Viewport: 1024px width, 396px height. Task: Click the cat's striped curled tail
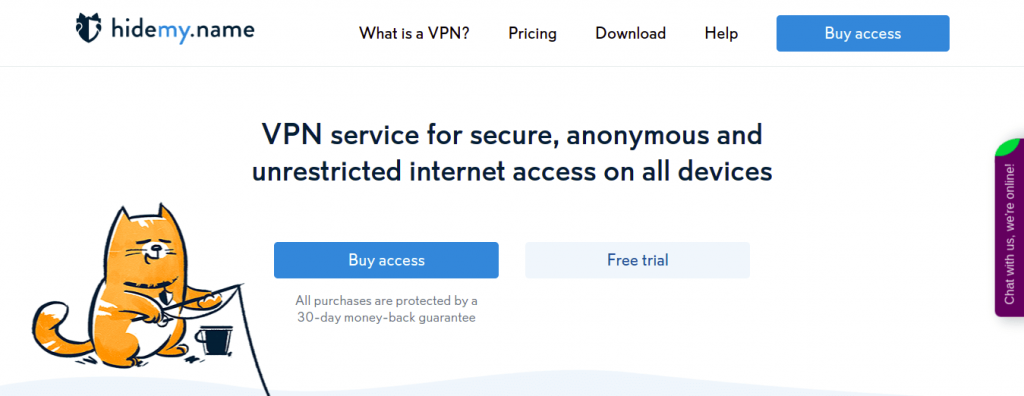56,328
